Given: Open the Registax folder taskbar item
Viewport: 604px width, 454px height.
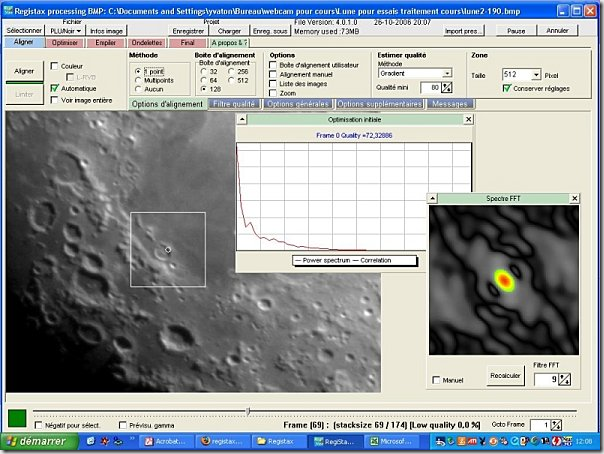Looking at the screenshot, I should (279, 441).
